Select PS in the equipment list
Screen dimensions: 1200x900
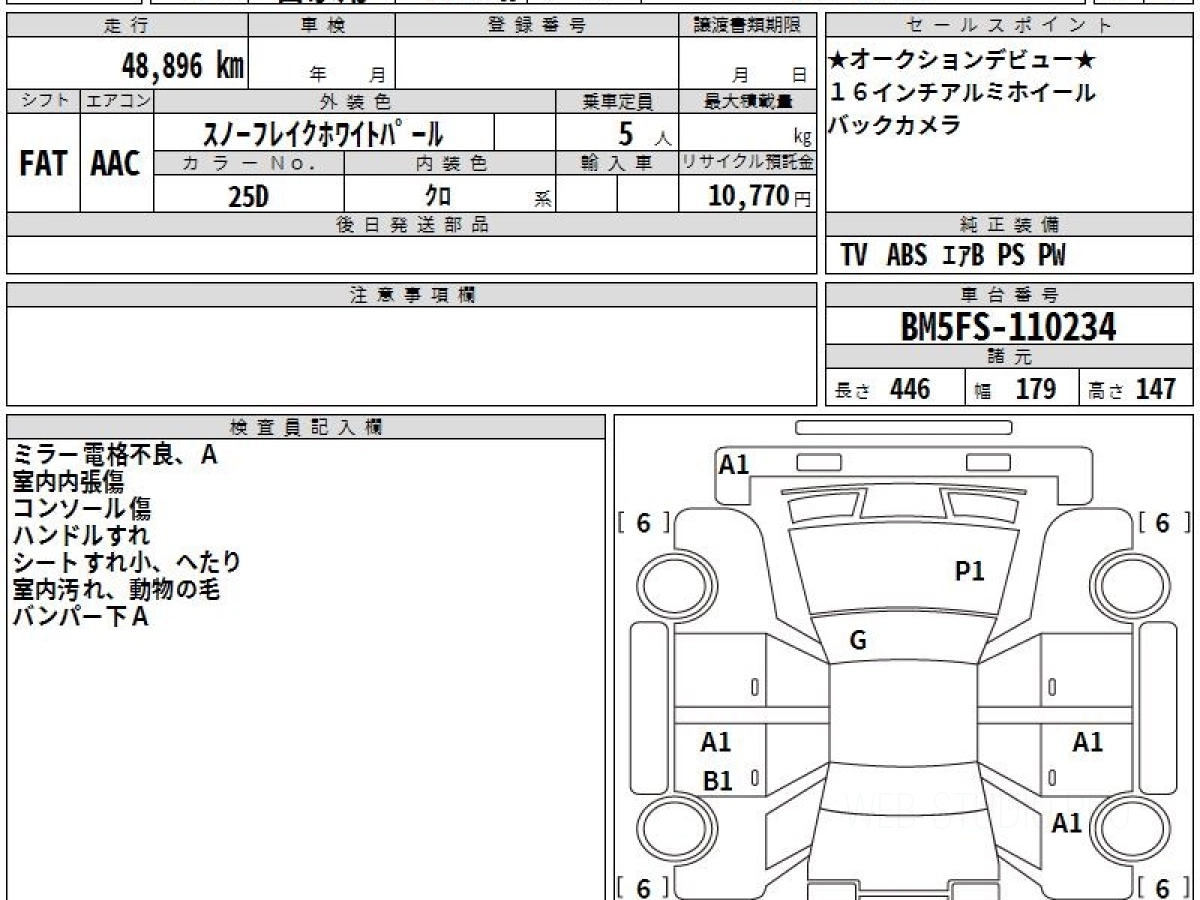tap(1012, 256)
